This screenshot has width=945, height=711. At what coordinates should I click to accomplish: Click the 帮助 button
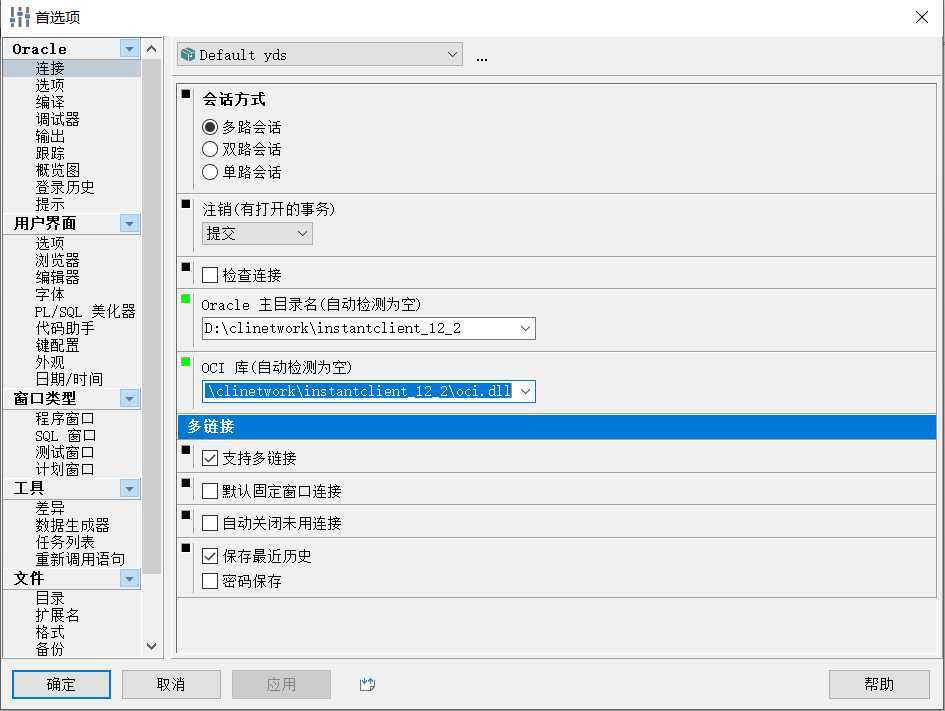coord(879,684)
